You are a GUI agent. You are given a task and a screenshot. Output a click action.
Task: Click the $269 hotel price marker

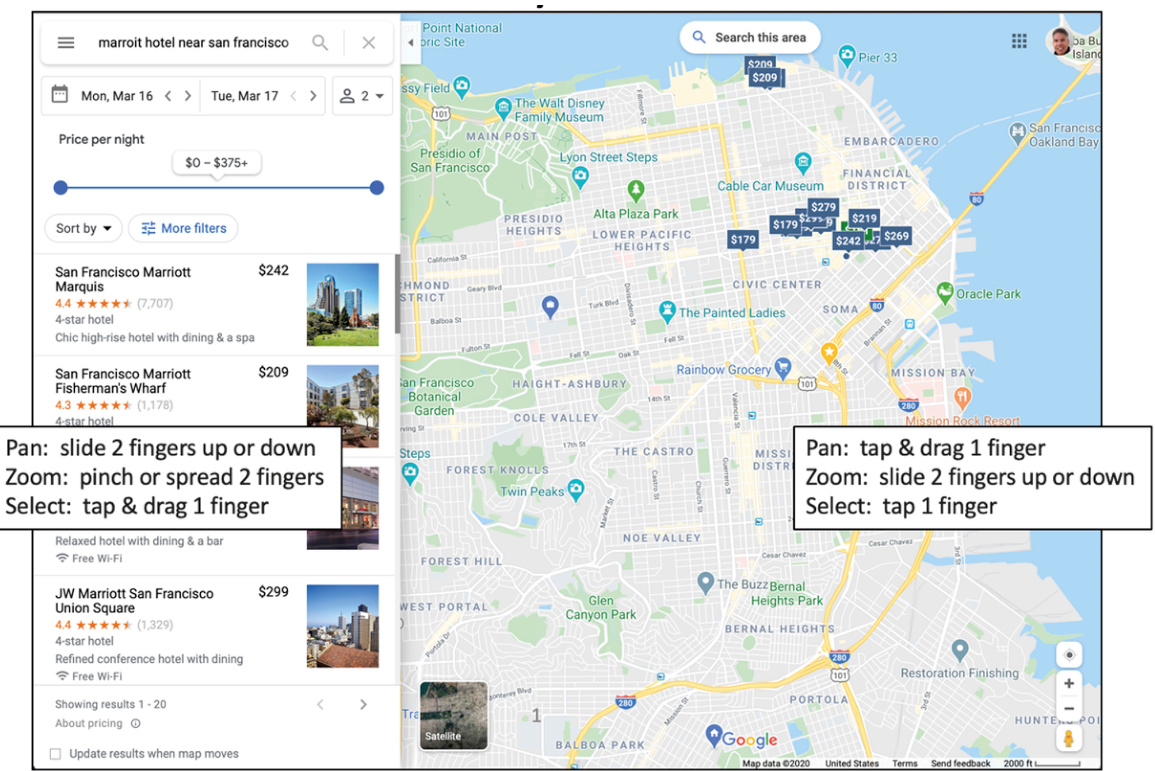pos(896,236)
